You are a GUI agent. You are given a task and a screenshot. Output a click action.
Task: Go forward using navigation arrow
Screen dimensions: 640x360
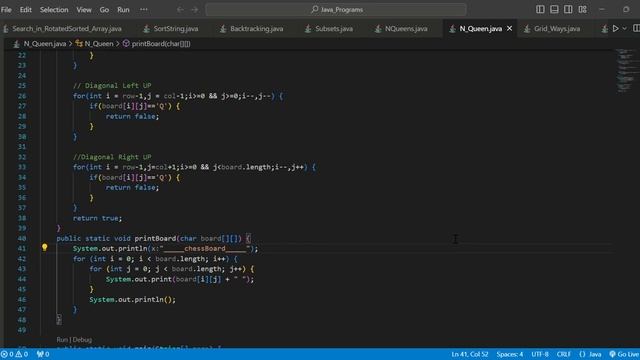click(195, 9)
